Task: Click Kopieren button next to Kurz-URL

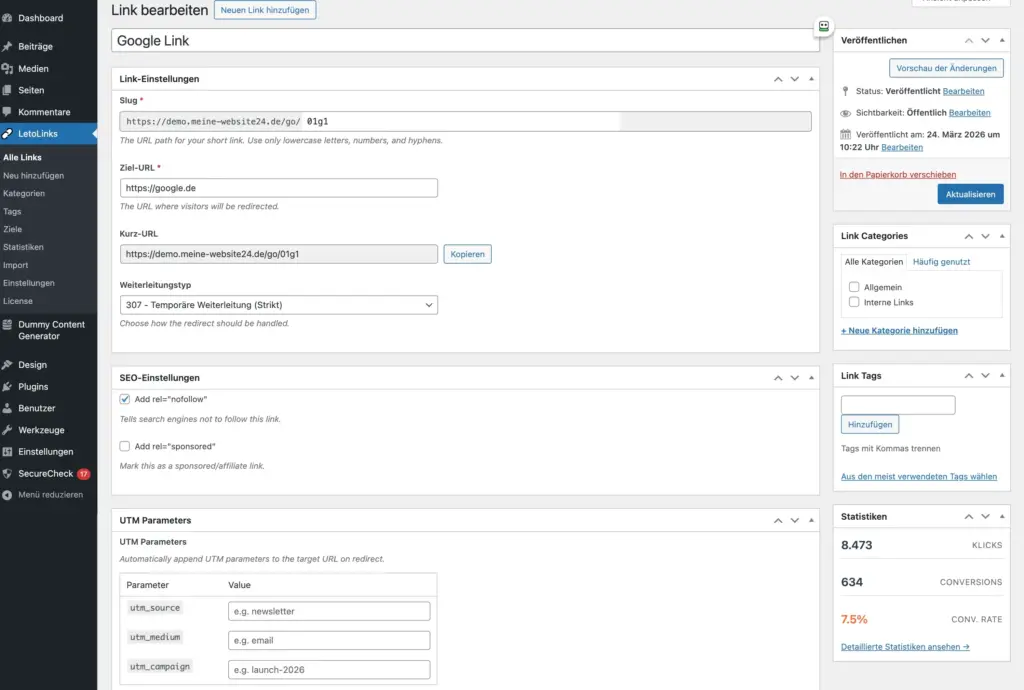Action: 468,254
